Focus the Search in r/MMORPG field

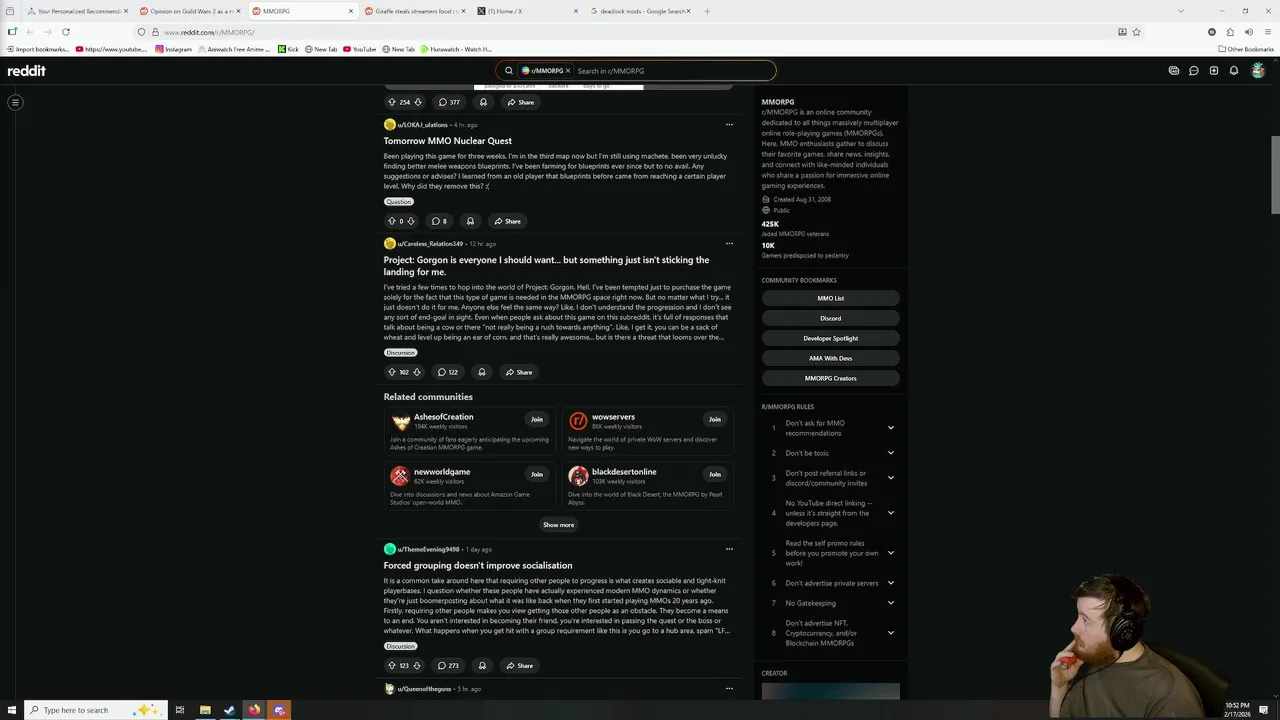pos(673,71)
